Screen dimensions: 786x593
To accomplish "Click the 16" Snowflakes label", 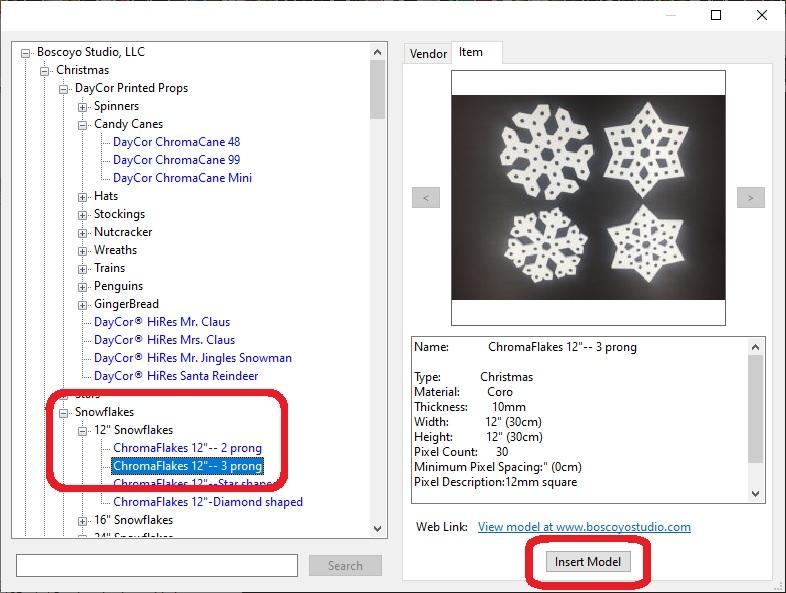I will (133, 520).
